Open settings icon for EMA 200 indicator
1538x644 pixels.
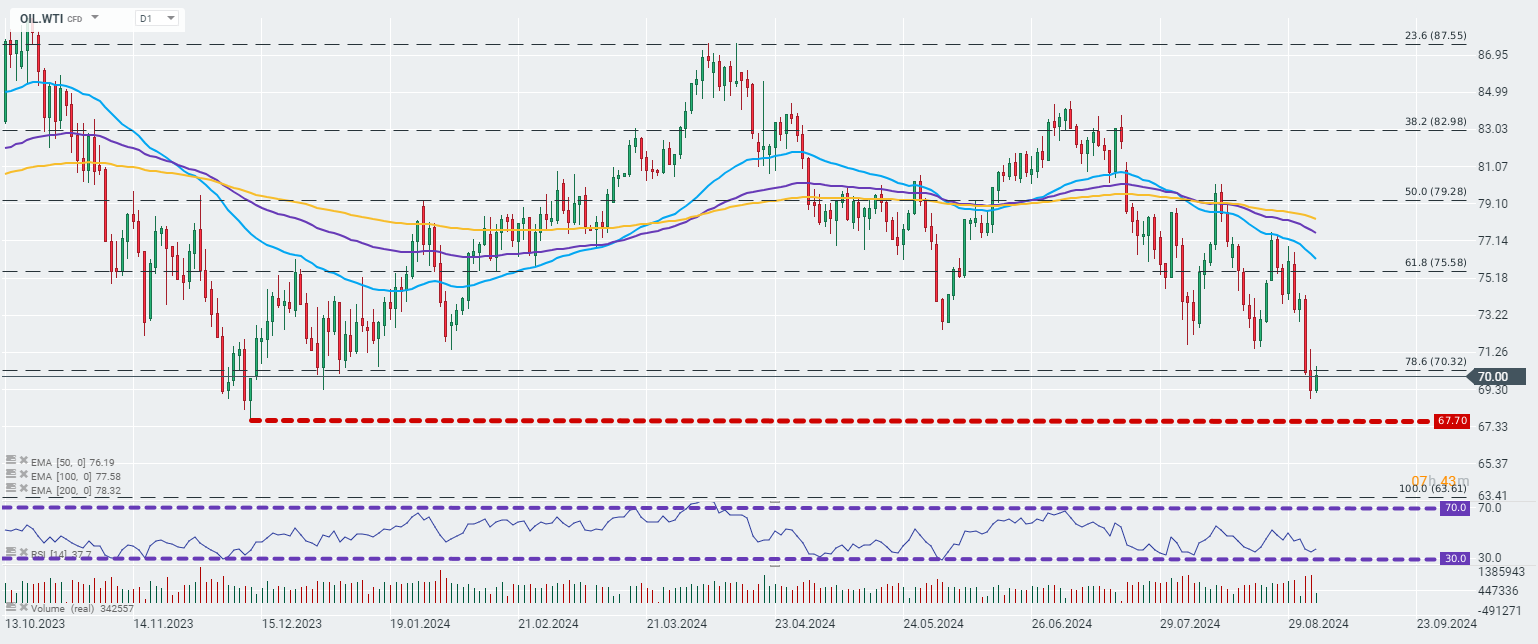pyautogui.click(x=11, y=488)
